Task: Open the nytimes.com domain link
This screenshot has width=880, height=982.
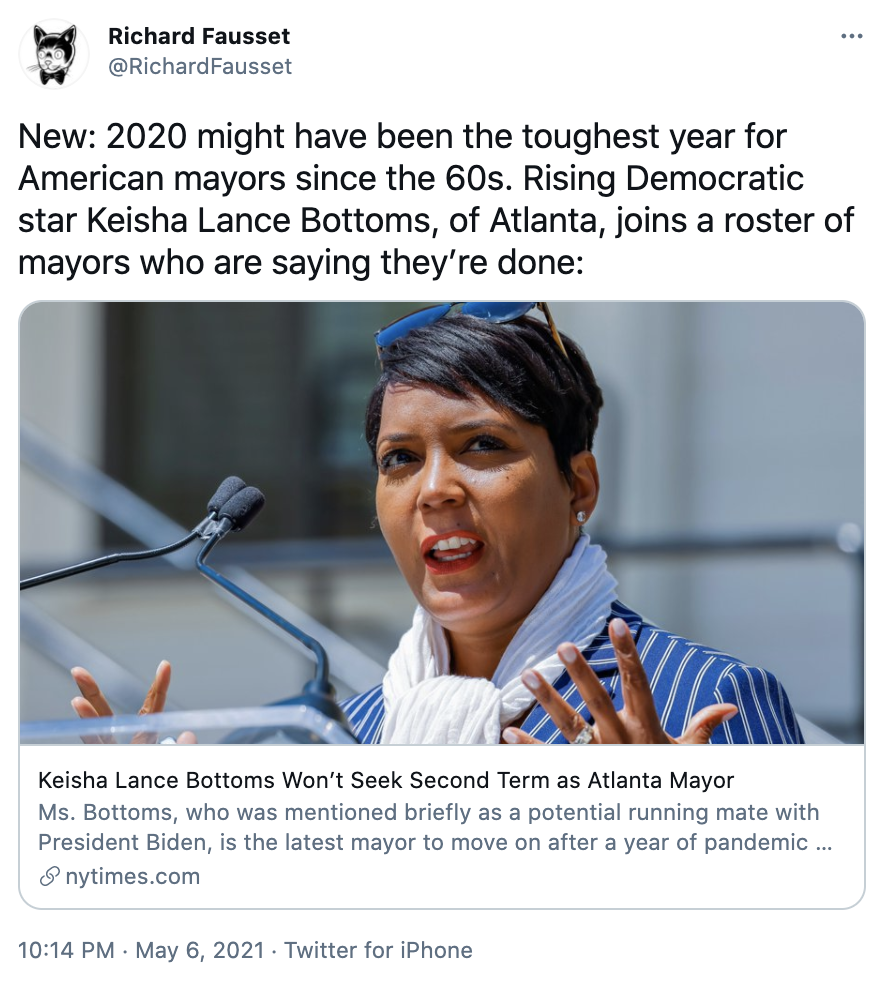Action: (132, 877)
